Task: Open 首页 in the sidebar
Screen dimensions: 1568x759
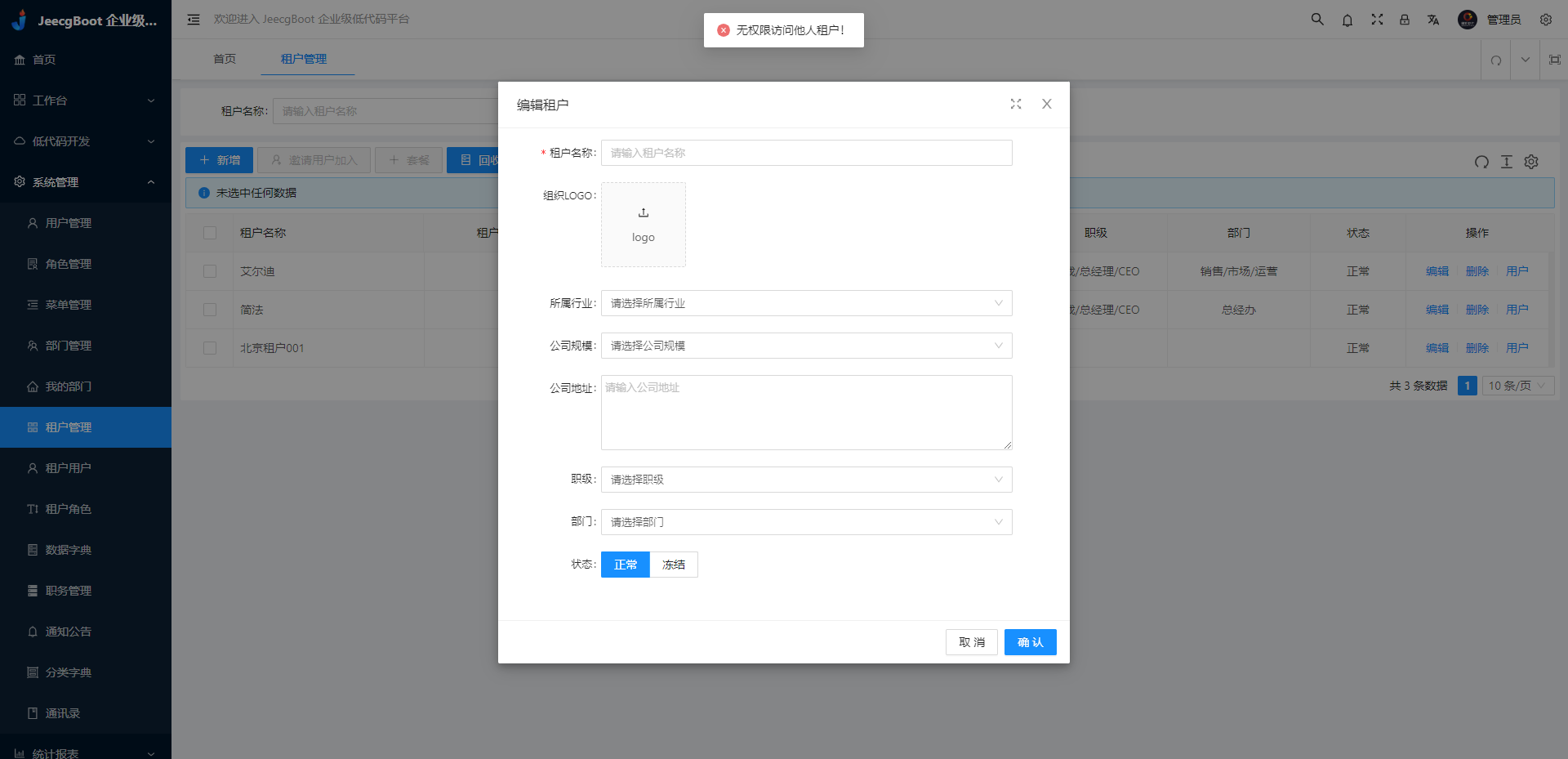Action: (x=86, y=60)
